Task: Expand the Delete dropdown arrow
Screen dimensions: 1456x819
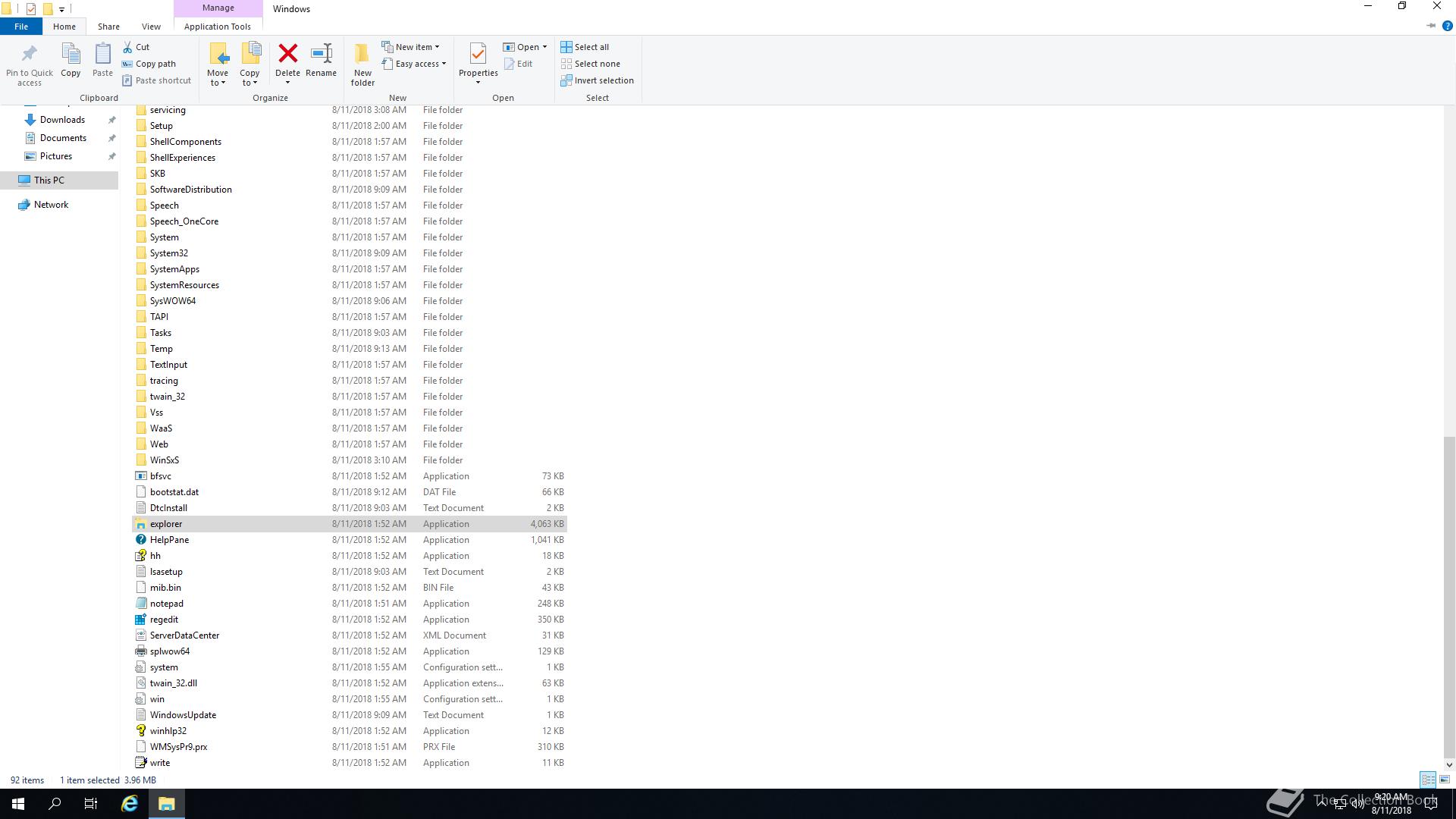Action: 287,83
